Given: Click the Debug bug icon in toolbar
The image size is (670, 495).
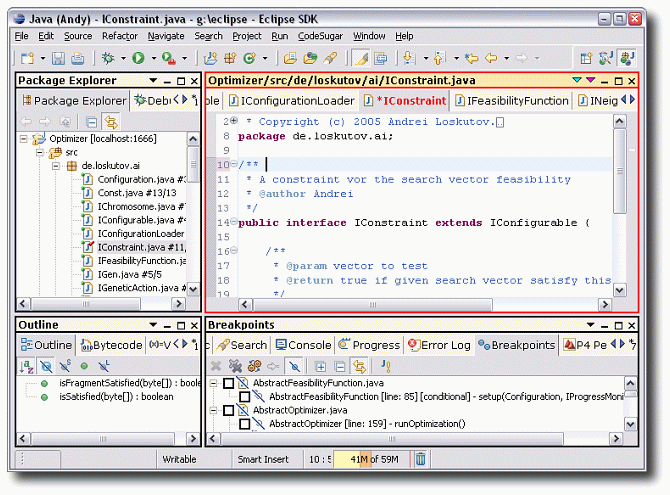Looking at the screenshot, I should 108,58.
